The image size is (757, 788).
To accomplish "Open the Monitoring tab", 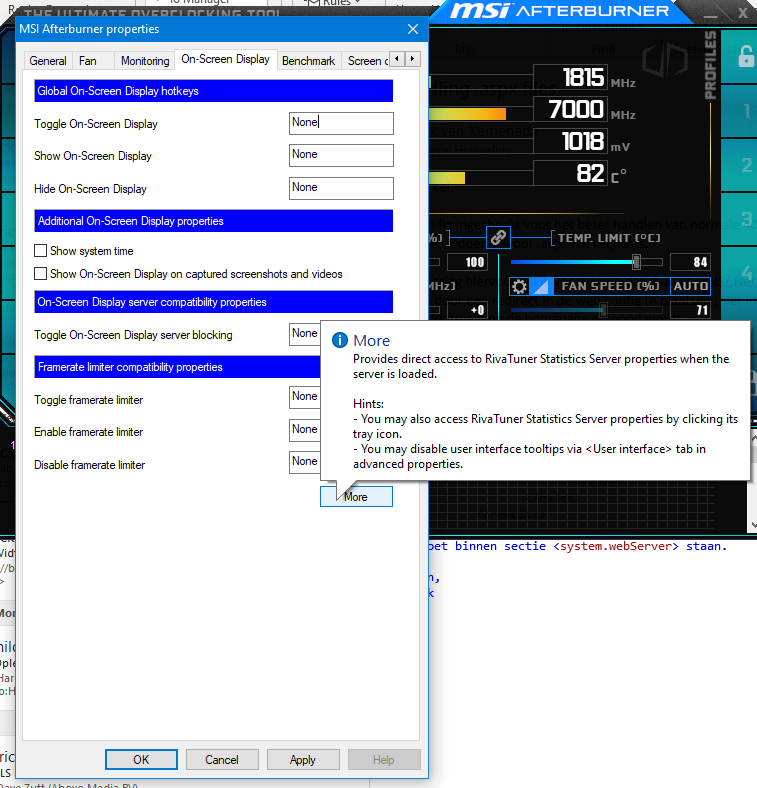I will [x=145, y=61].
